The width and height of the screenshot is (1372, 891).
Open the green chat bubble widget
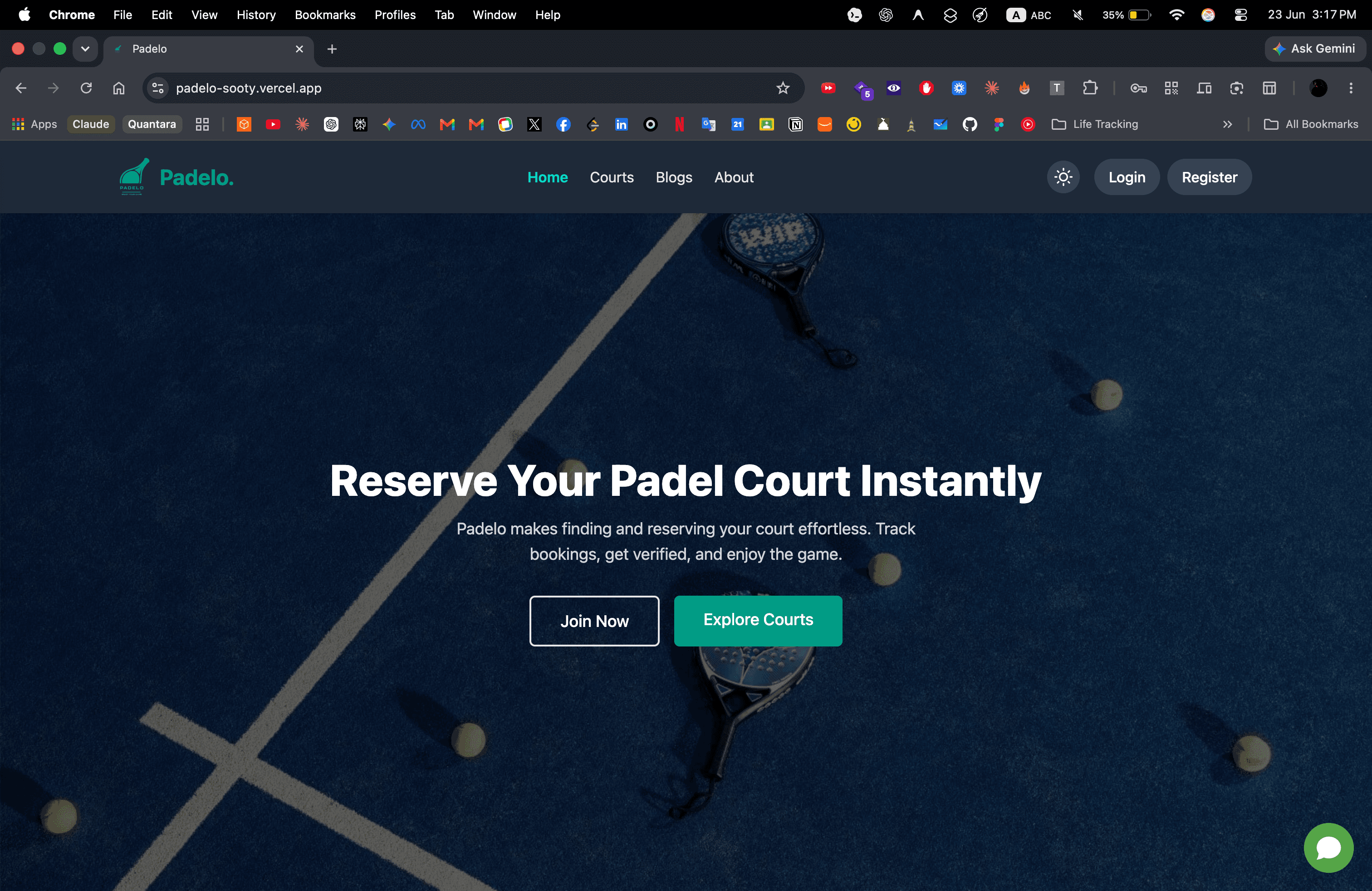(x=1329, y=847)
